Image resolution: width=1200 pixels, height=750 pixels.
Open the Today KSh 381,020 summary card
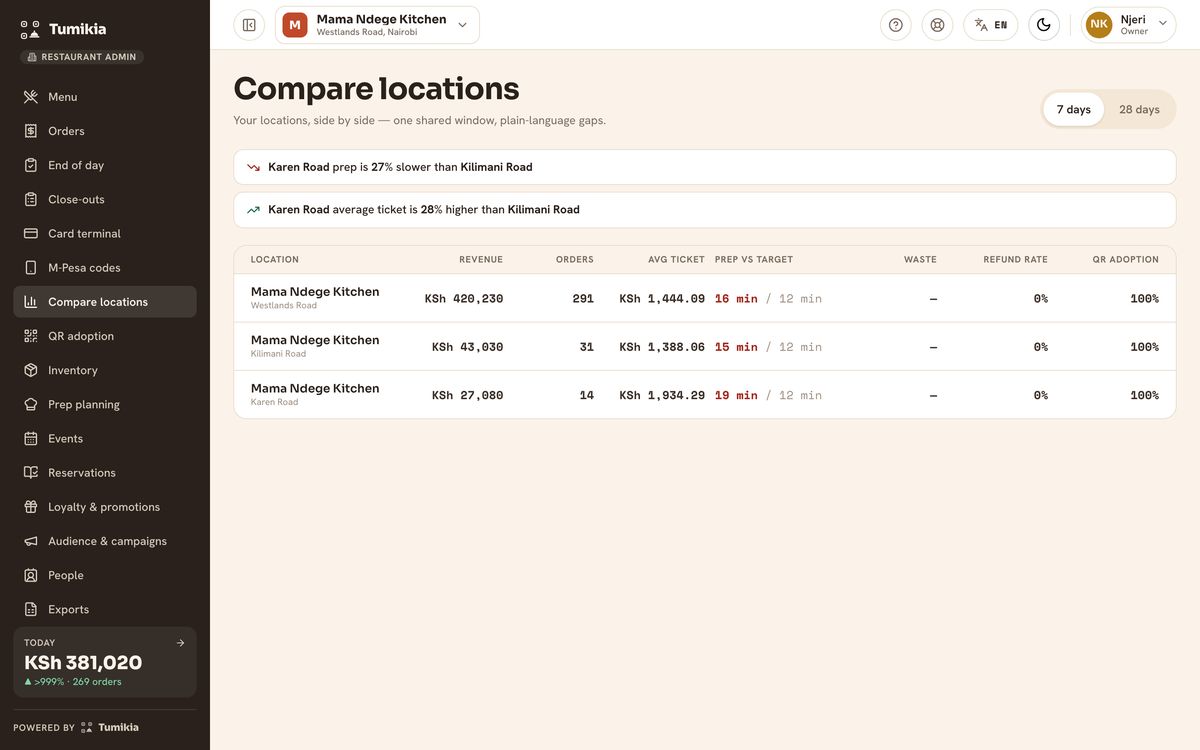(x=105, y=662)
